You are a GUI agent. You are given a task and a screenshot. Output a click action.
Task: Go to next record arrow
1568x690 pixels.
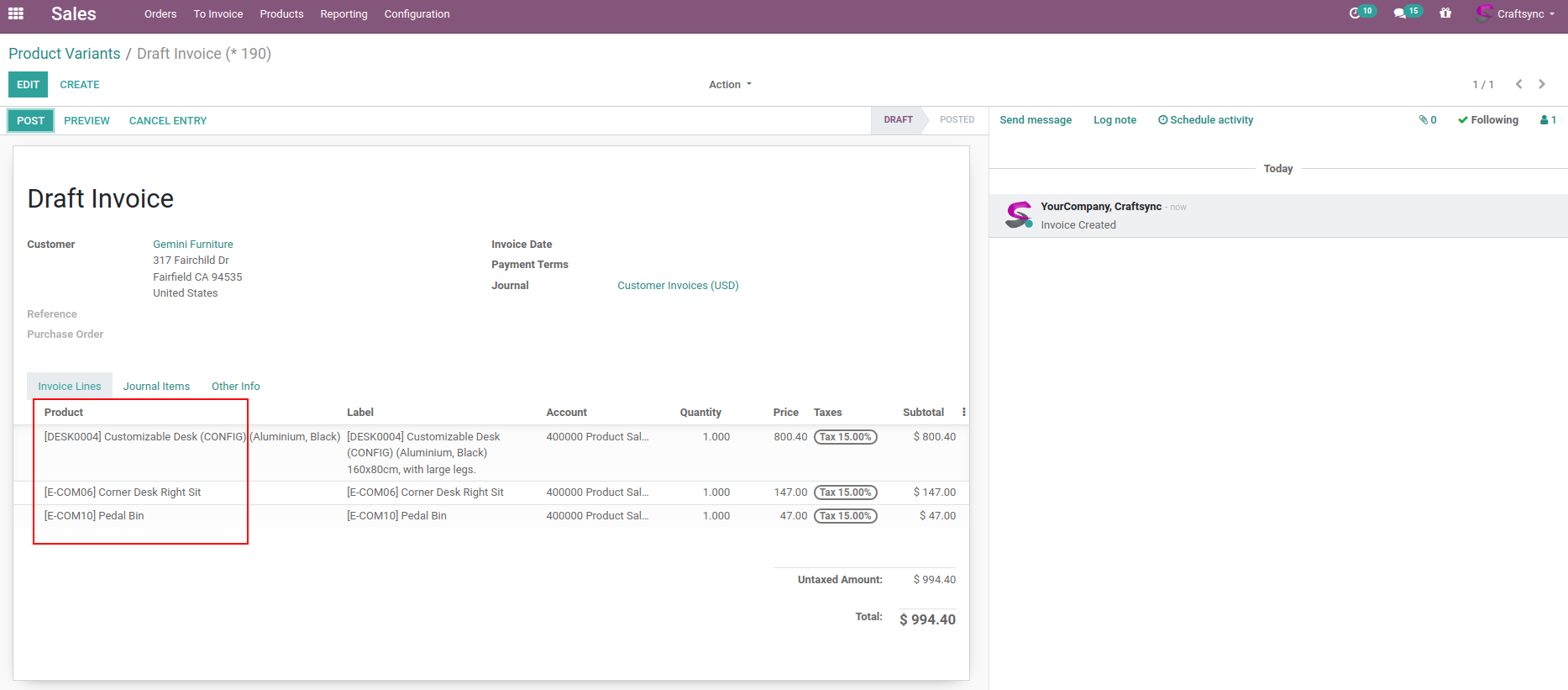pos(1542,84)
